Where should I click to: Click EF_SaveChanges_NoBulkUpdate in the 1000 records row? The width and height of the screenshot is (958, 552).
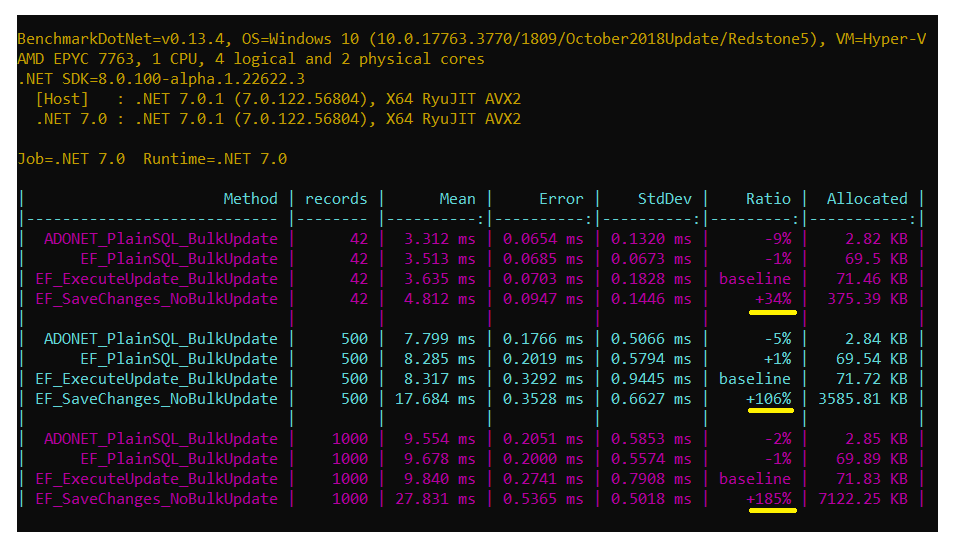click(x=156, y=499)
